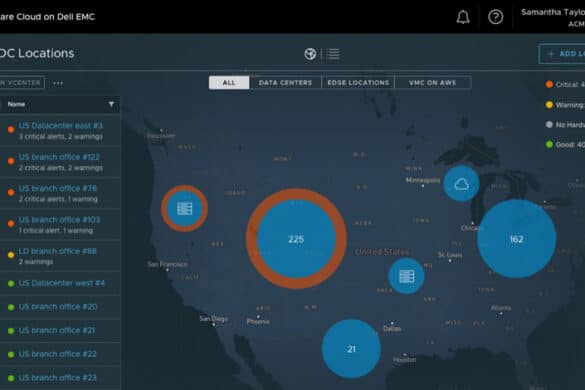Open the three-dot more options menu
Image resolution: width=585 pixels, height=390 pixels.
point(58,83)
